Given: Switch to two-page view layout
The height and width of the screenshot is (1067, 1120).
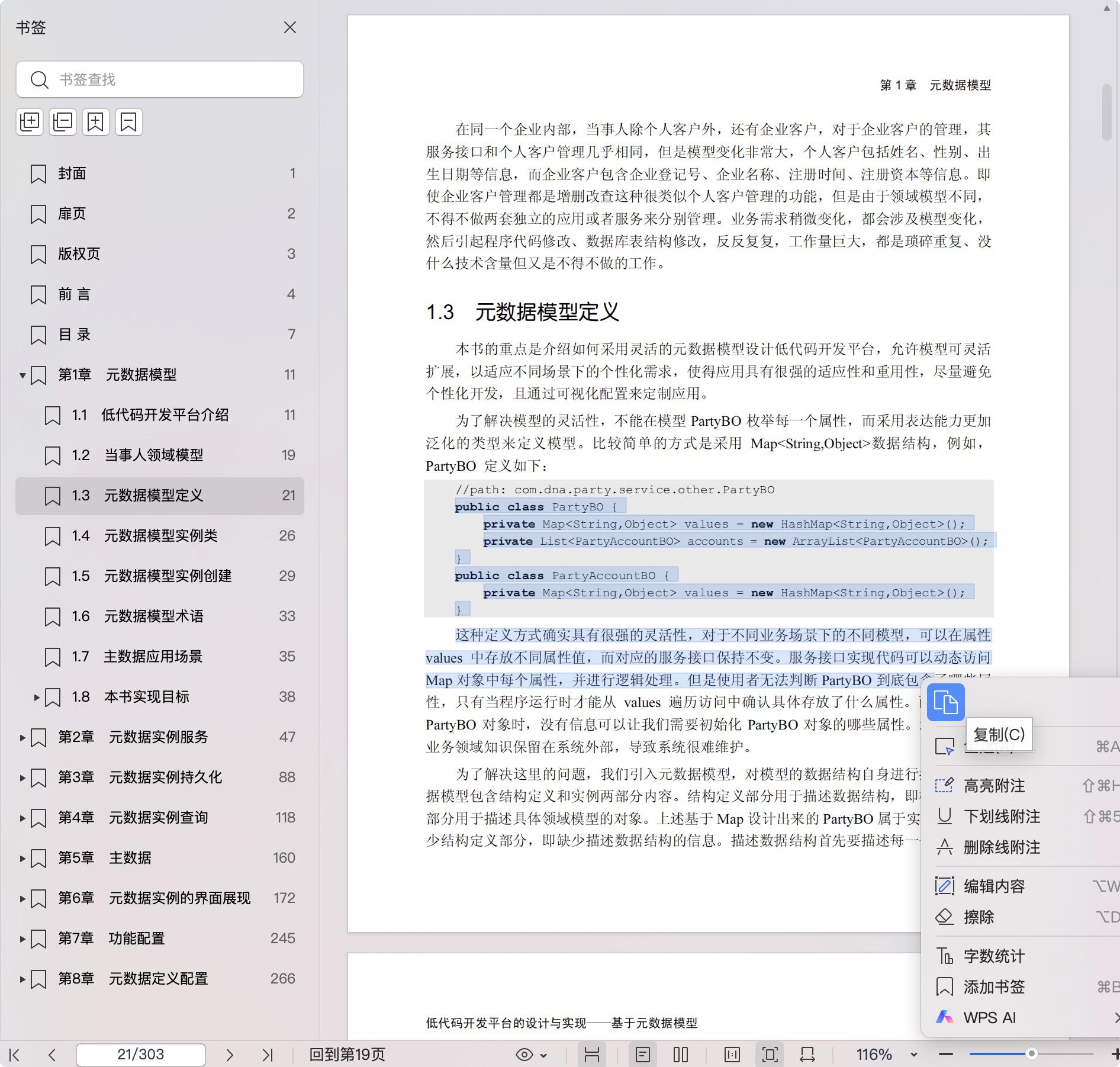Looking at the screenshot, I should click(681, 1055).
